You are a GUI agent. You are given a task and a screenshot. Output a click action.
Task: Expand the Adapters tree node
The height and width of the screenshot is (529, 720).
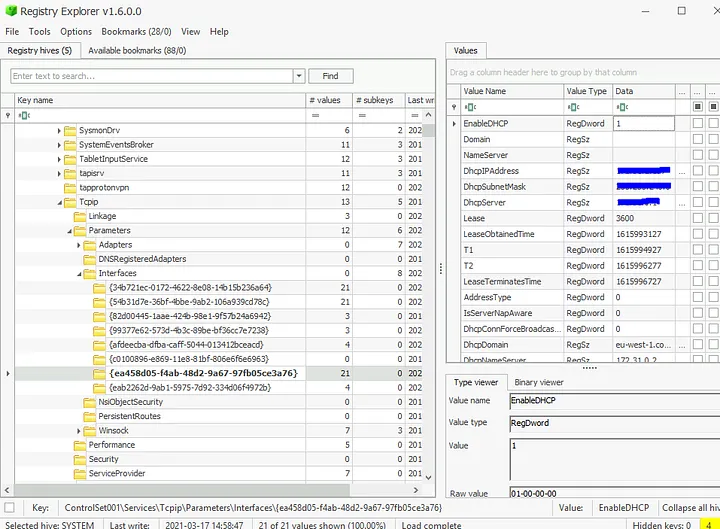pos(79,245)
